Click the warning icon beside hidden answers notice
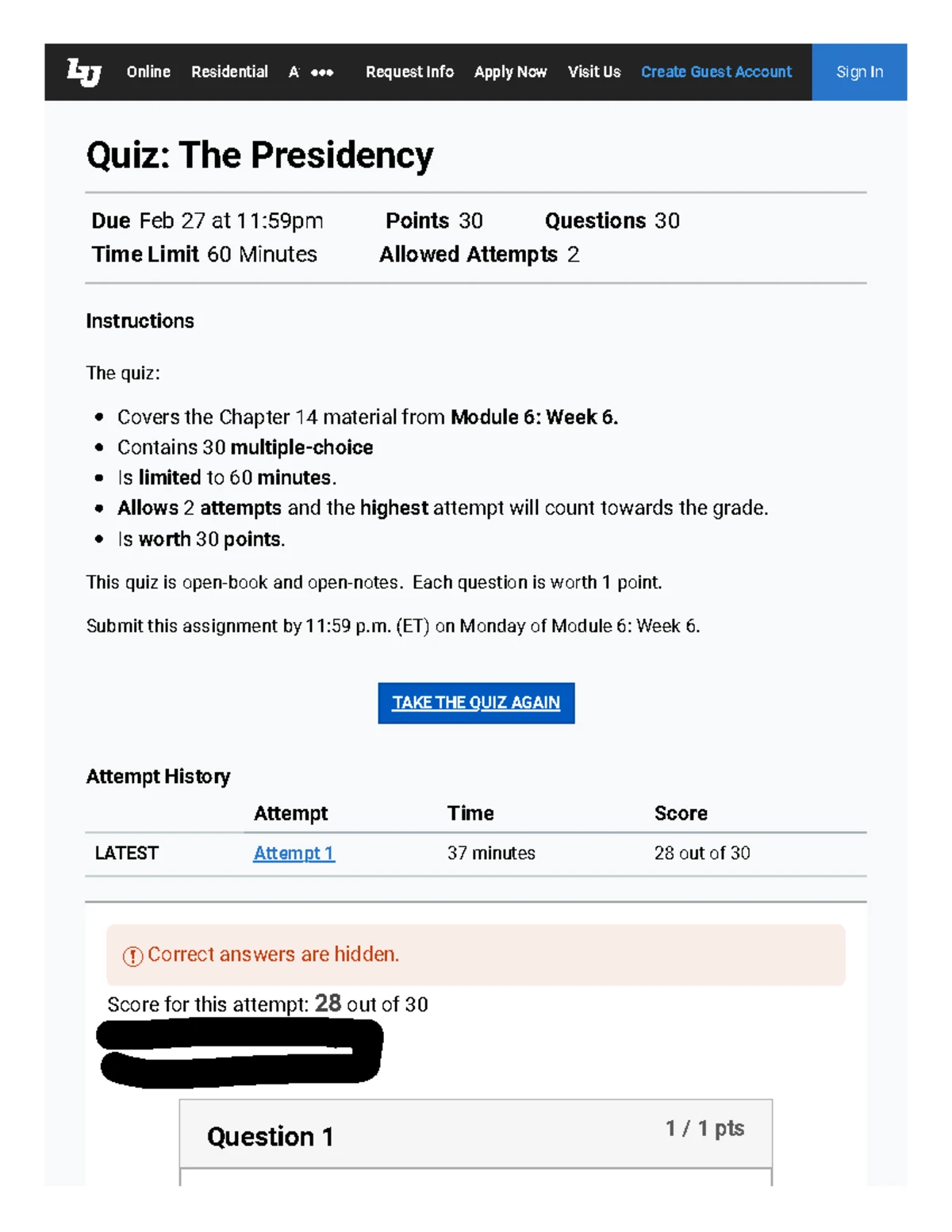This screenshot has height=1232, width=952. (x=132, y=954)
